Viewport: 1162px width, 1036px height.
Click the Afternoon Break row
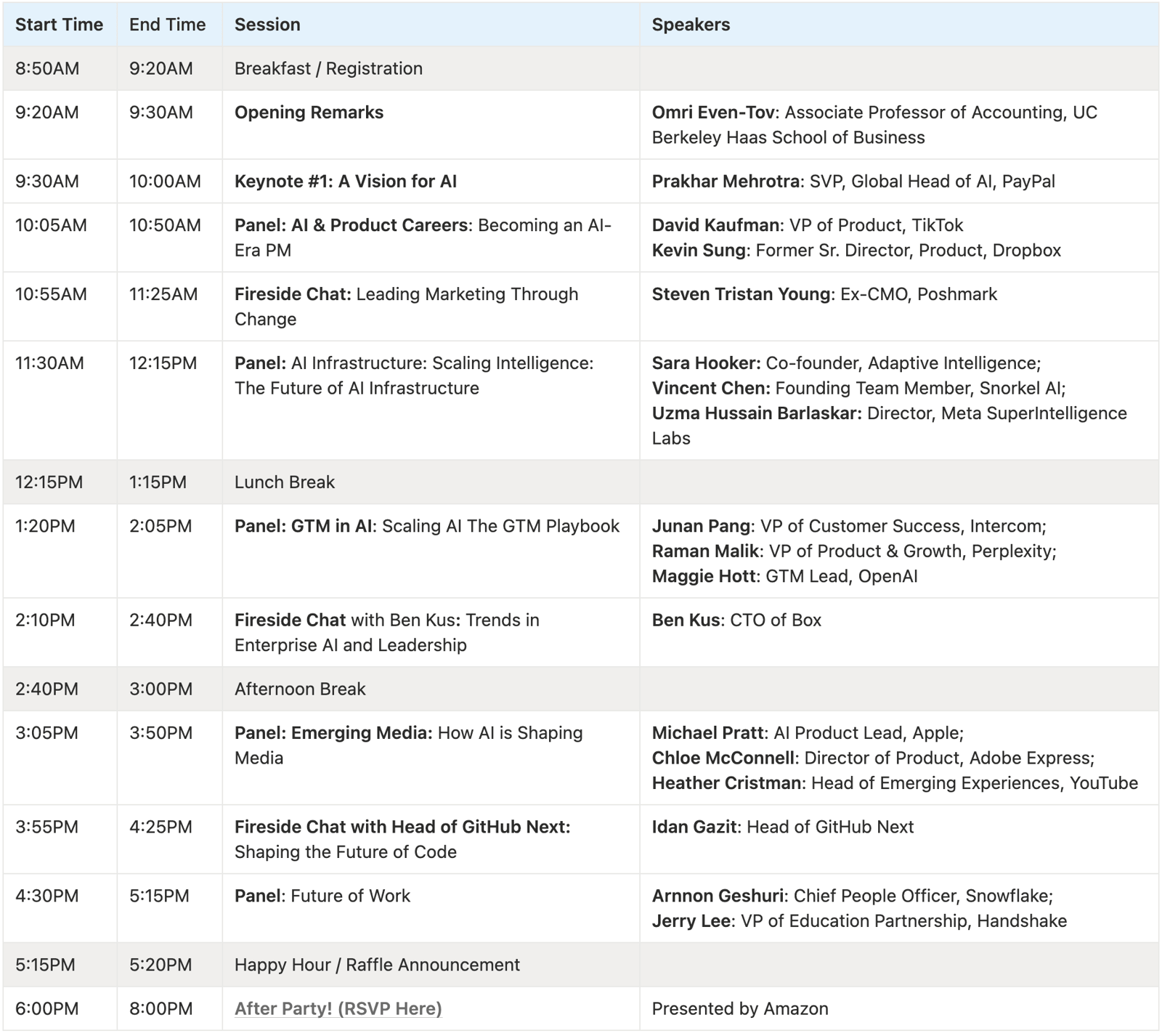point(299,689)
